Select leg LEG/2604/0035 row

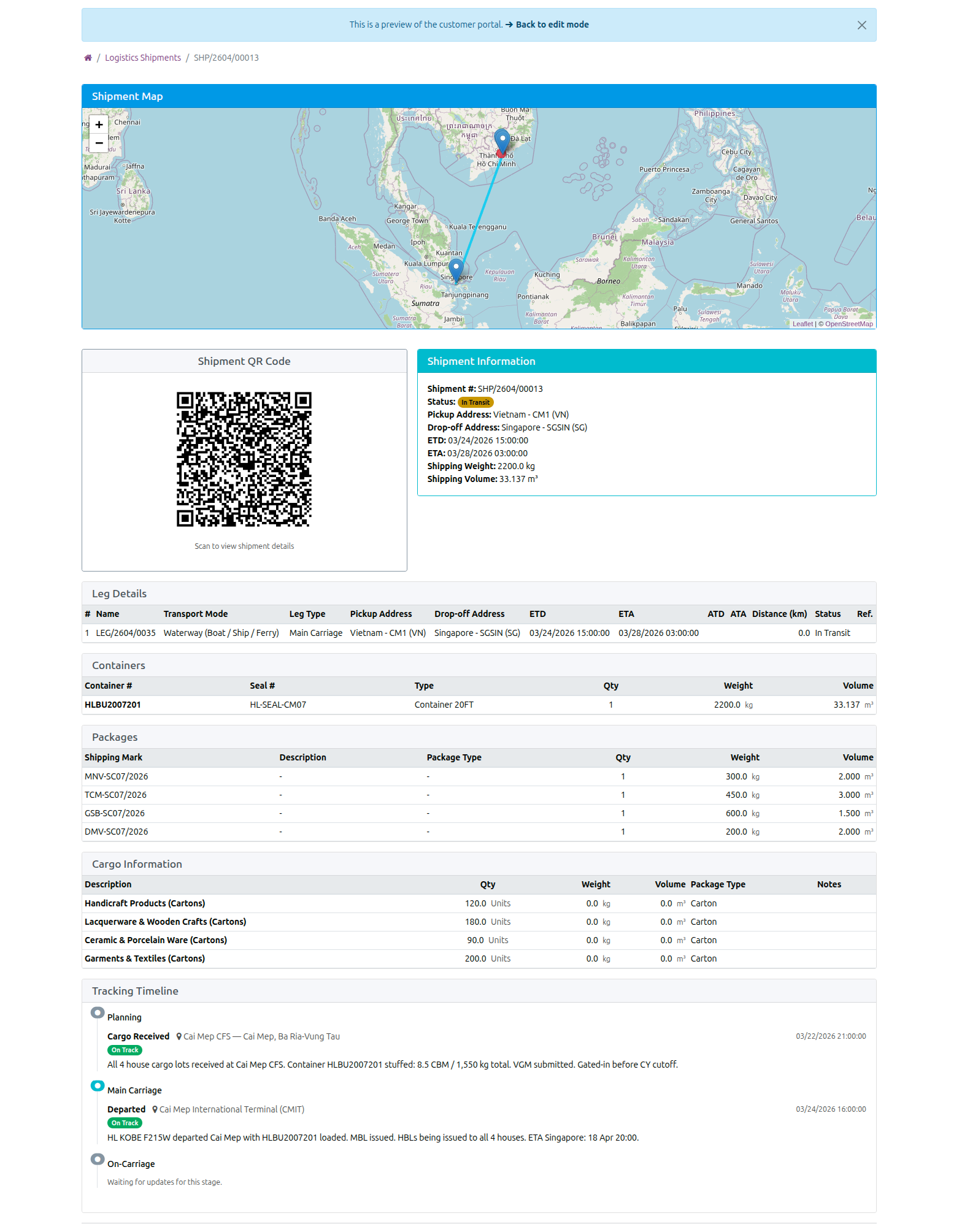pos(125,633)
